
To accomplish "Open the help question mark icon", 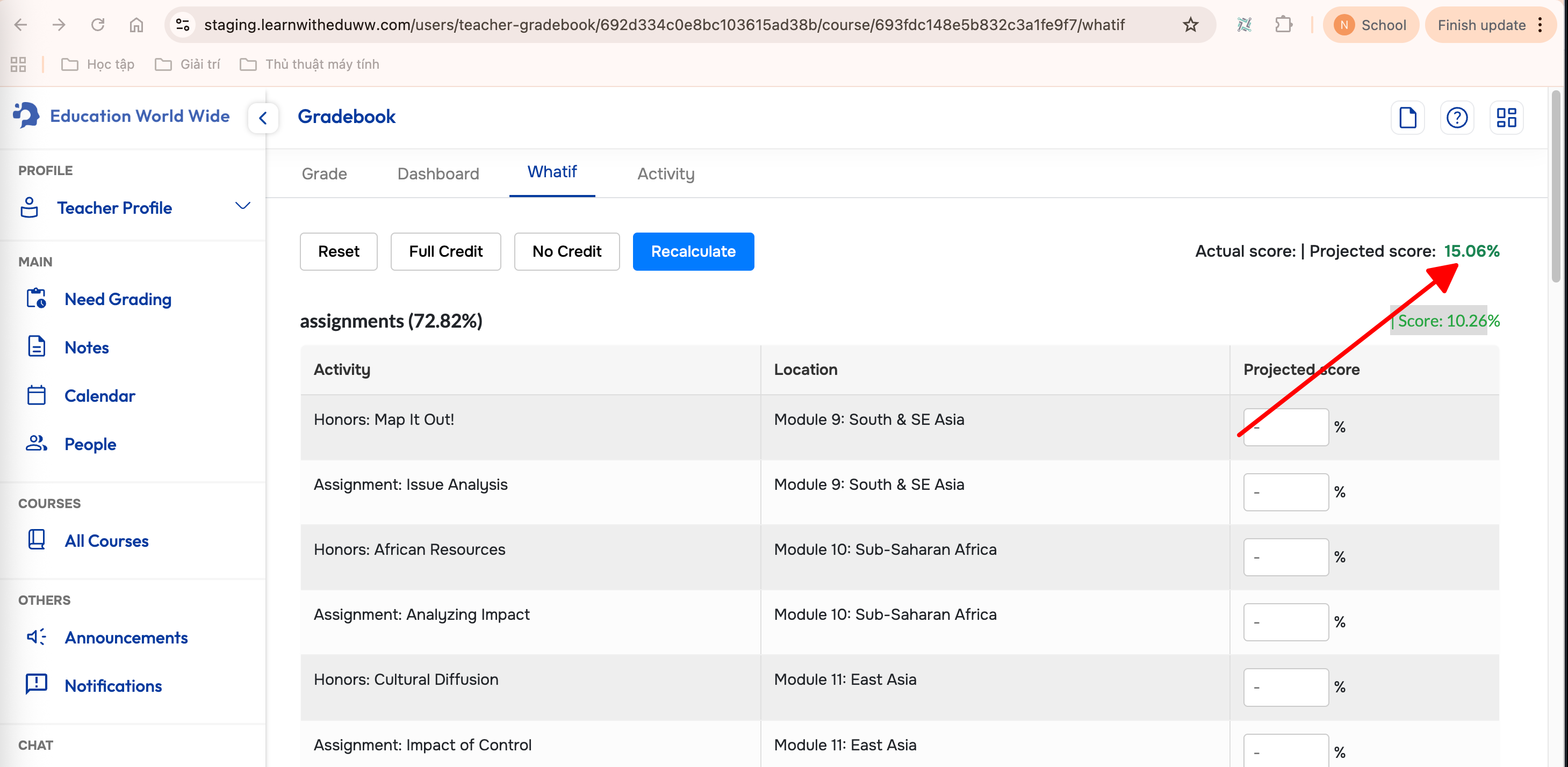I will point(1457,118).
